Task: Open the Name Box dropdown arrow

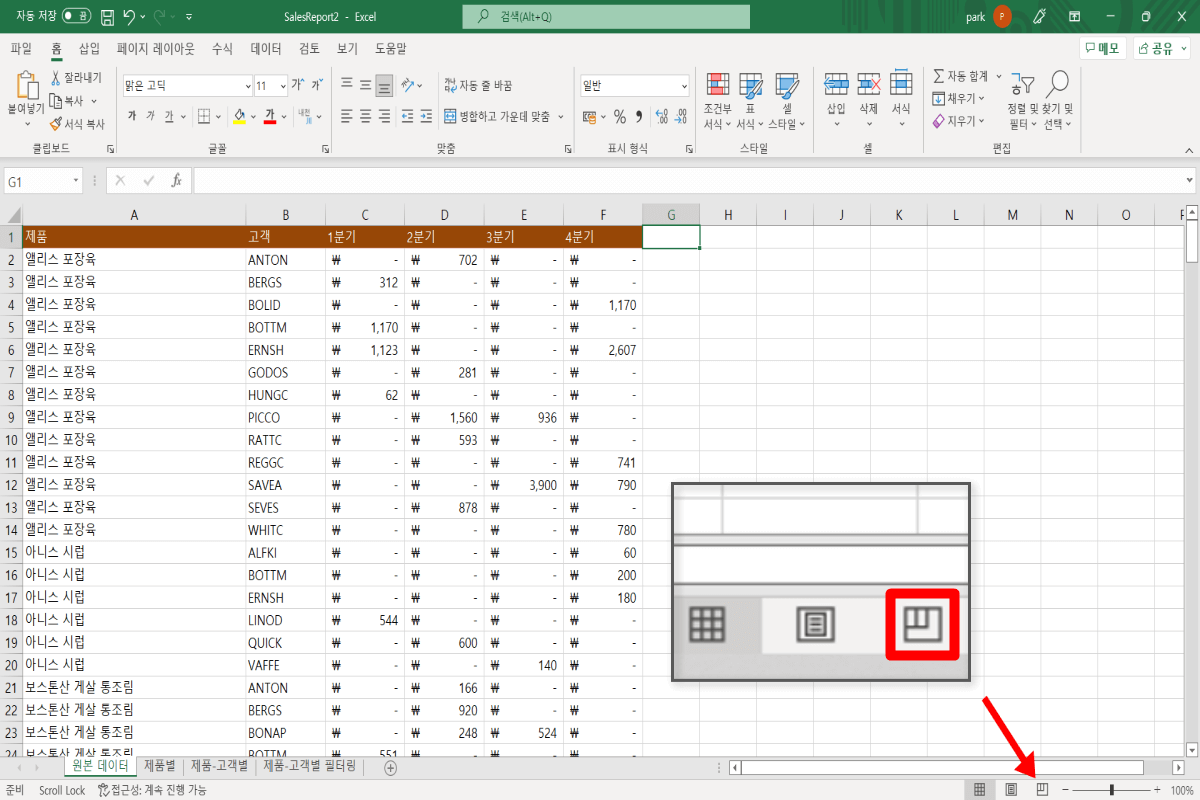Action: (x=76, y=181)
